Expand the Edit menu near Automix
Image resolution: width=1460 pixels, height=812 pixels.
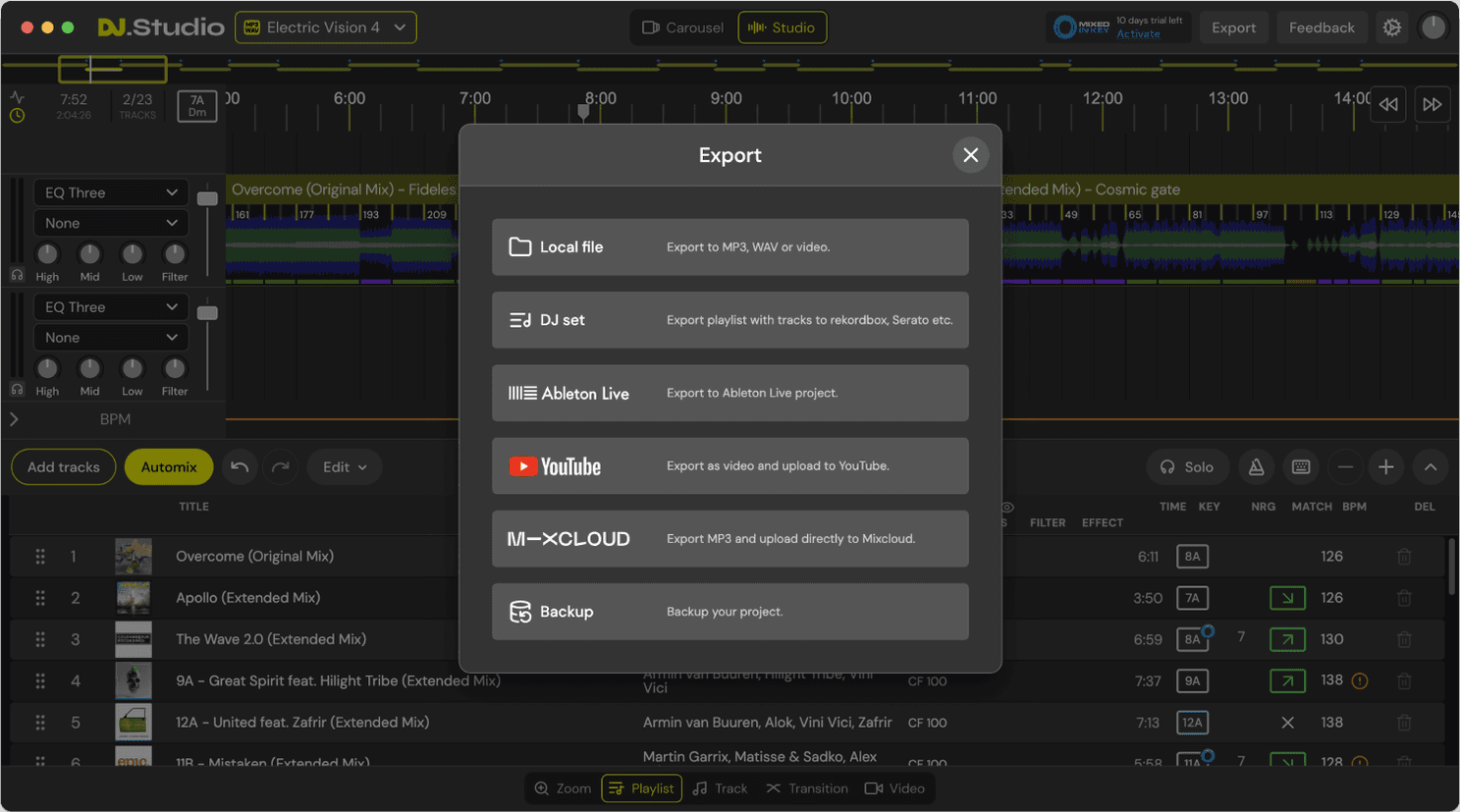coord(344,467)
